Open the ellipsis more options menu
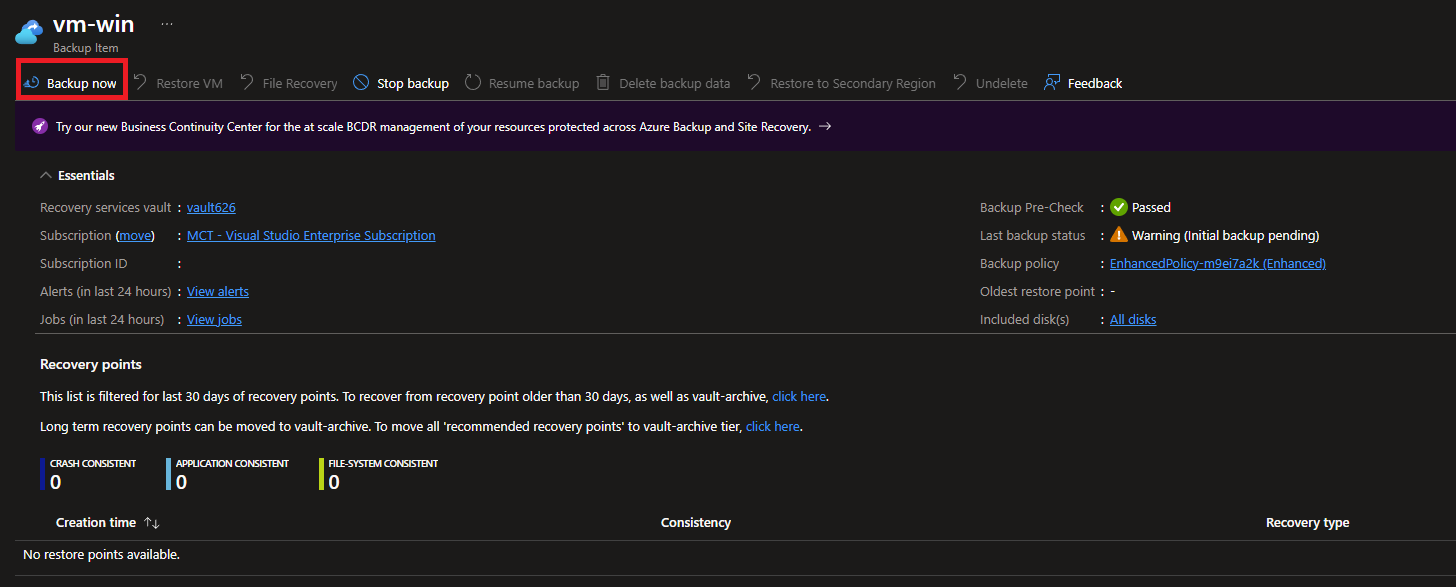This screenshot has height=587, width=1456. [x=167, y=24]
